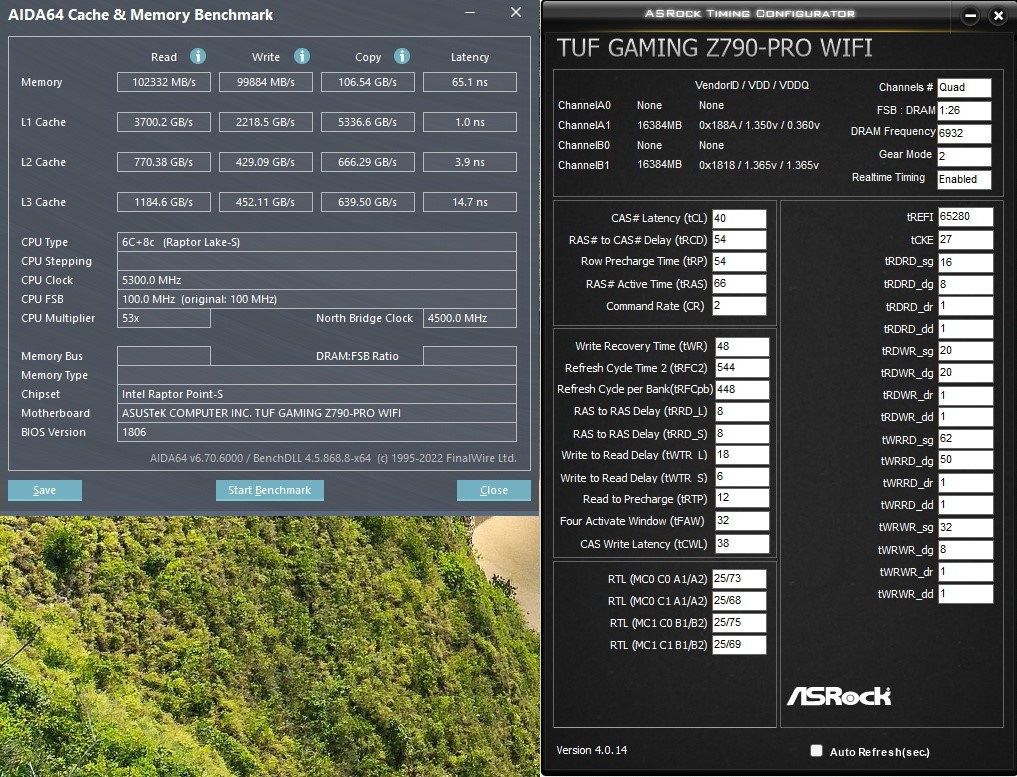Click the Memory Latency value 65.1 ns
1017x777 pixels.
[x=470, y=82]
